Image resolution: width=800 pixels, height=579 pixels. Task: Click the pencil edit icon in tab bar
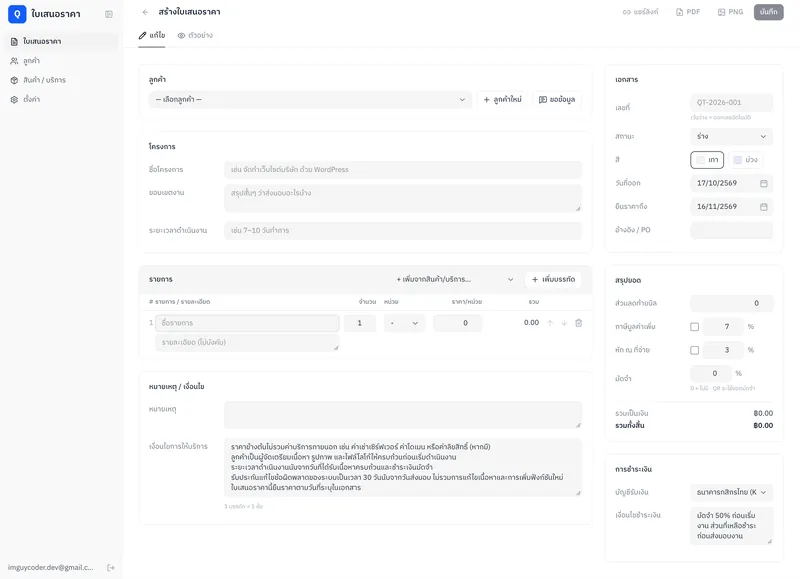click(142, 35)
